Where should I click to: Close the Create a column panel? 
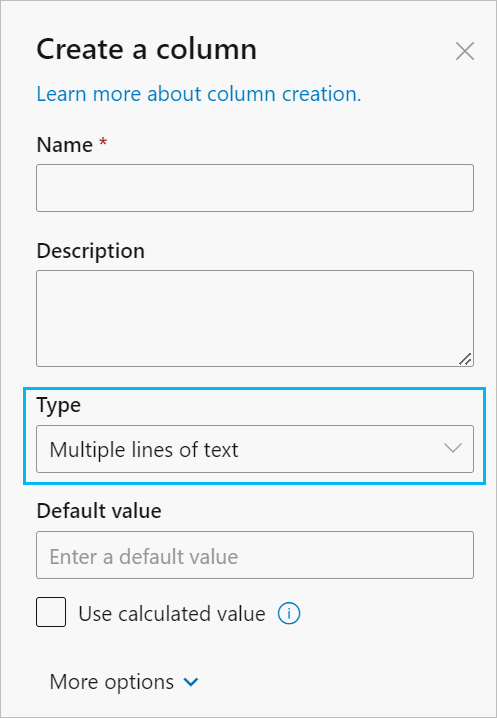[x=464, y=51]
